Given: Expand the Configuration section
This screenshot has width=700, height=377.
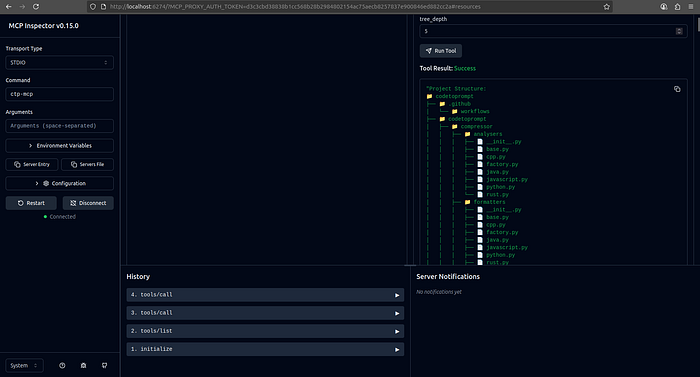Looking at the screenshot, I should click(59, 183).
